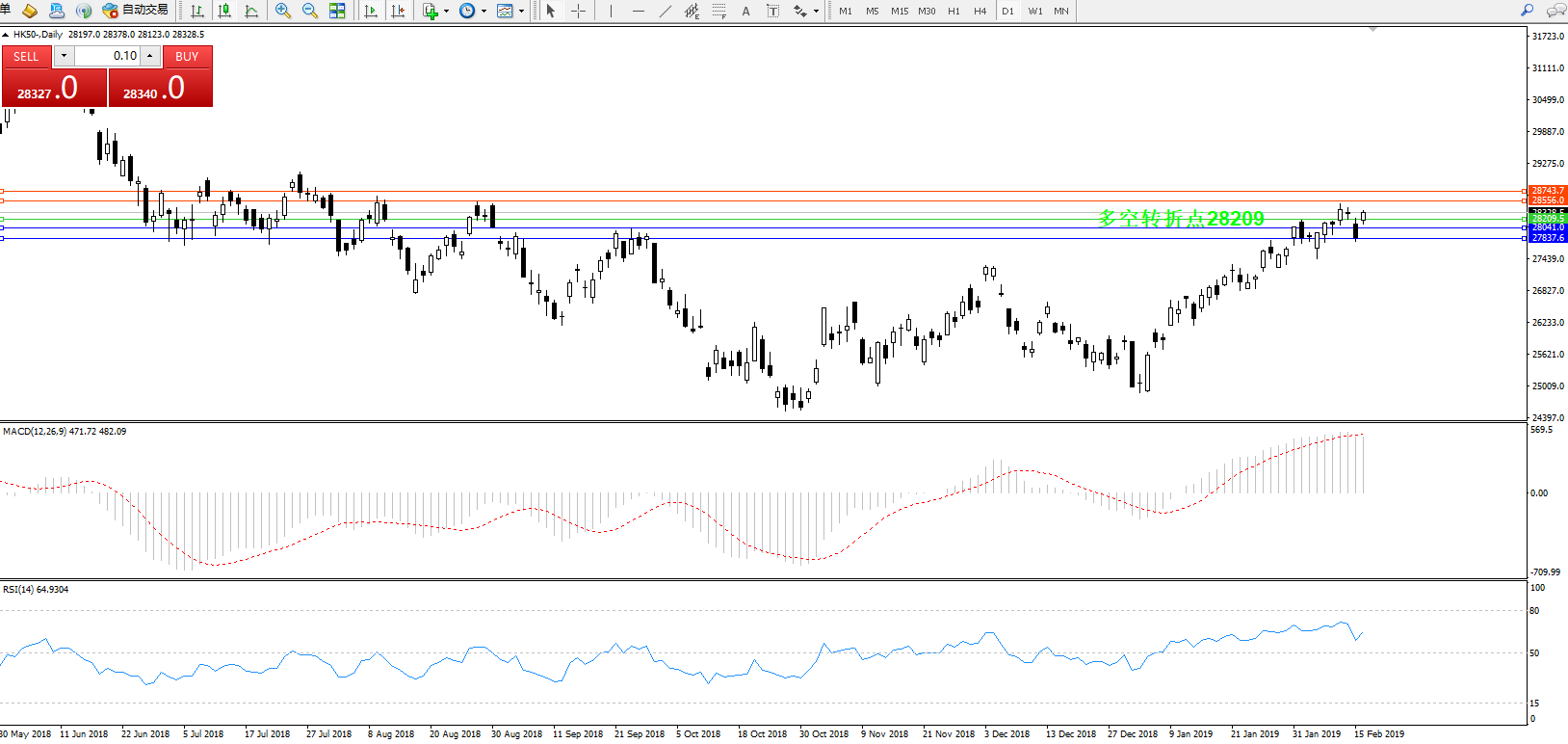Click the lot size 0.10 input field
This screenshot has width=1568, height=744.
click(108, 56)
